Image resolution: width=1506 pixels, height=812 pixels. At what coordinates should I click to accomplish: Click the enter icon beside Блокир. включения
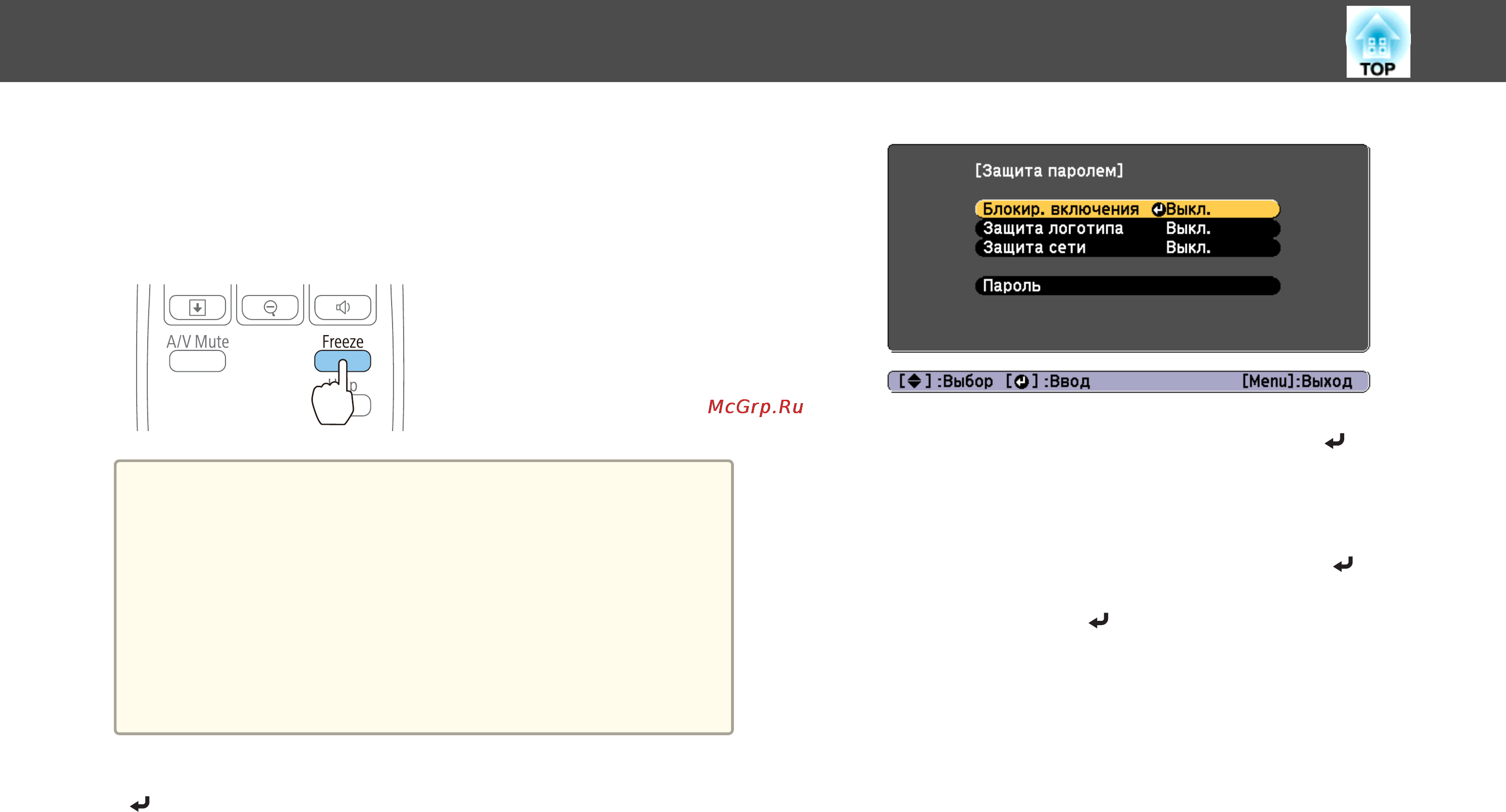[1158, 210]
